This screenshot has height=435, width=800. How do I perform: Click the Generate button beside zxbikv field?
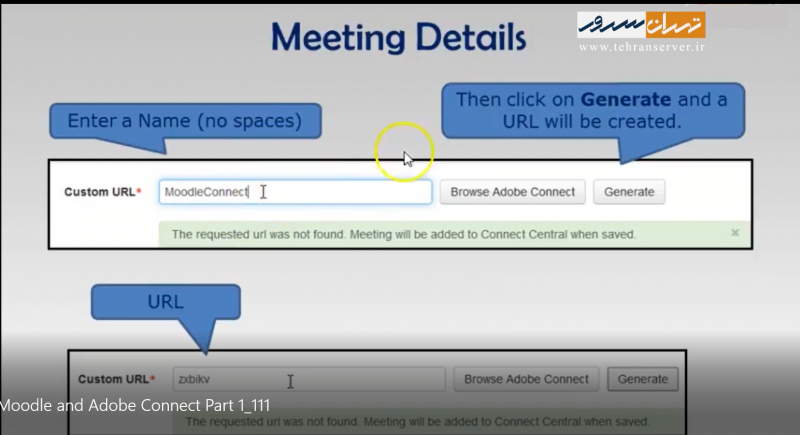point(643,379)
